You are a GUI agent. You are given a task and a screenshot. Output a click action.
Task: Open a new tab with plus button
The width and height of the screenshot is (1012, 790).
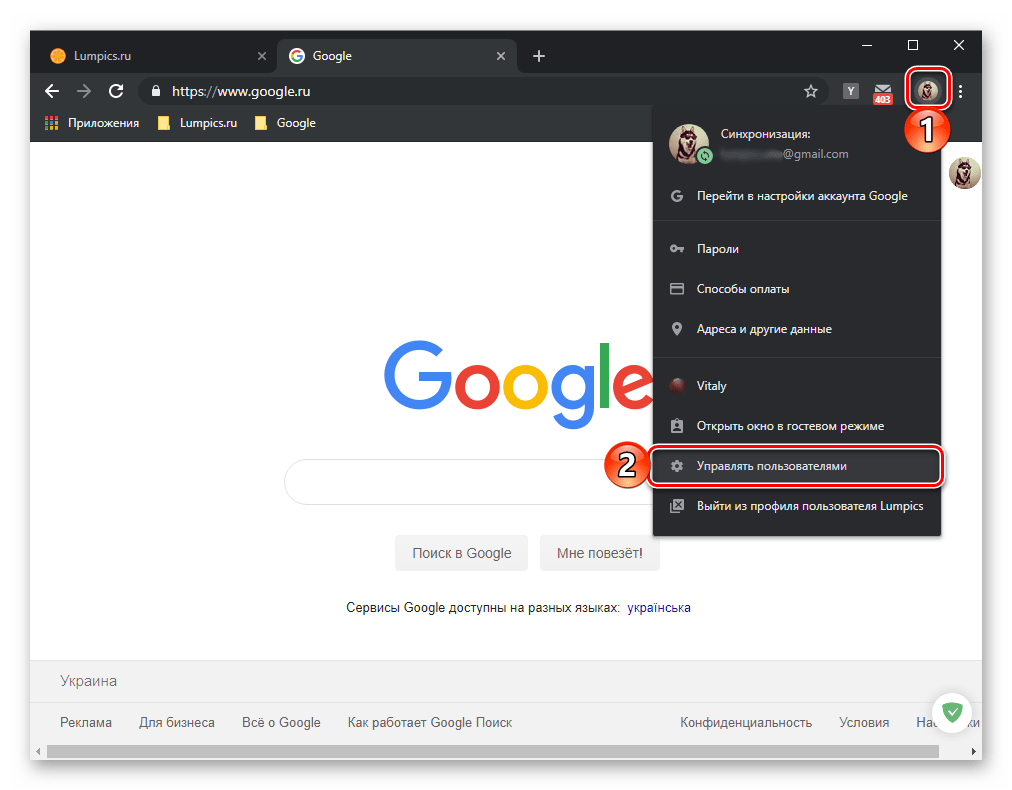(539, 56)
